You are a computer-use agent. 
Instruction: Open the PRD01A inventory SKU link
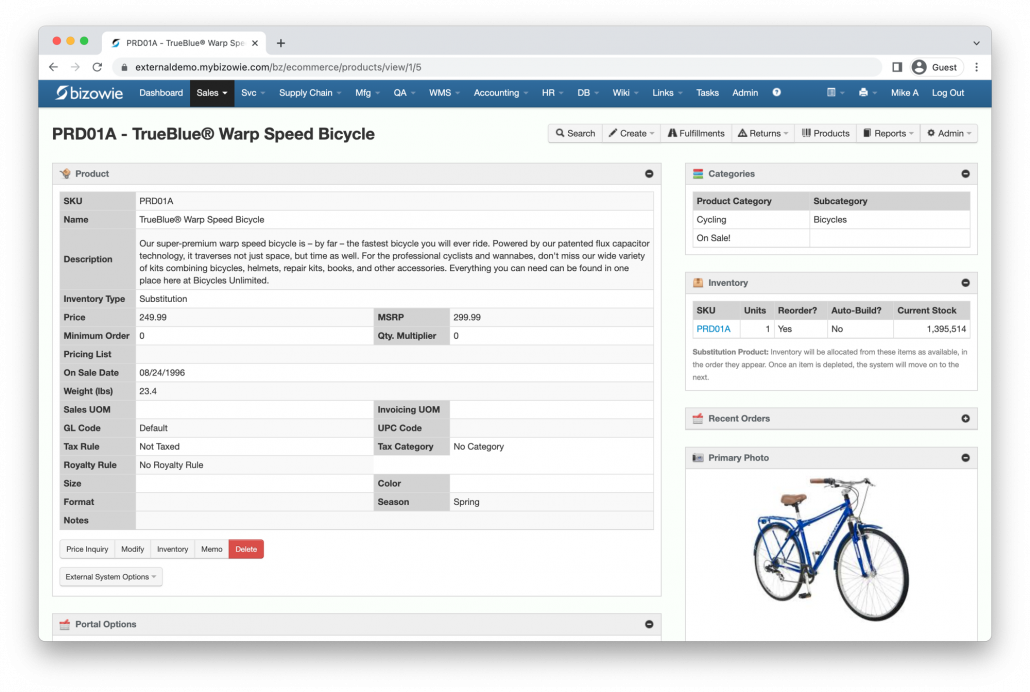[713, 329]
